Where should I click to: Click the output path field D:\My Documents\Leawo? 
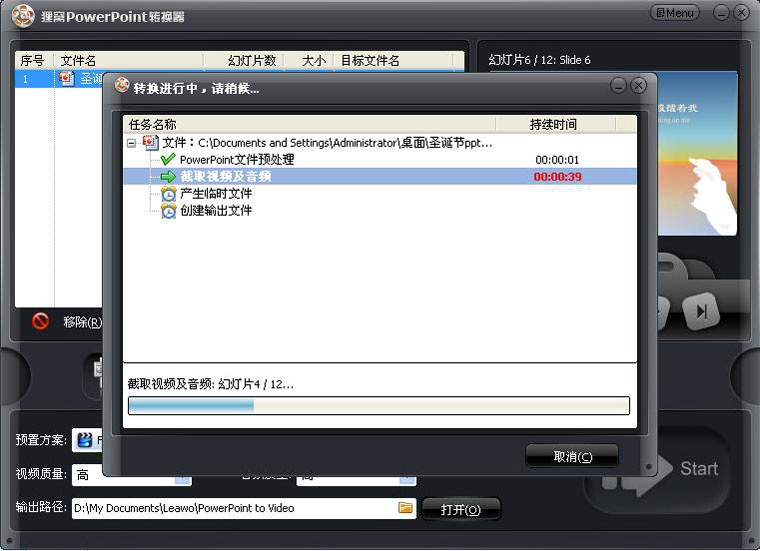click(244, 508)
